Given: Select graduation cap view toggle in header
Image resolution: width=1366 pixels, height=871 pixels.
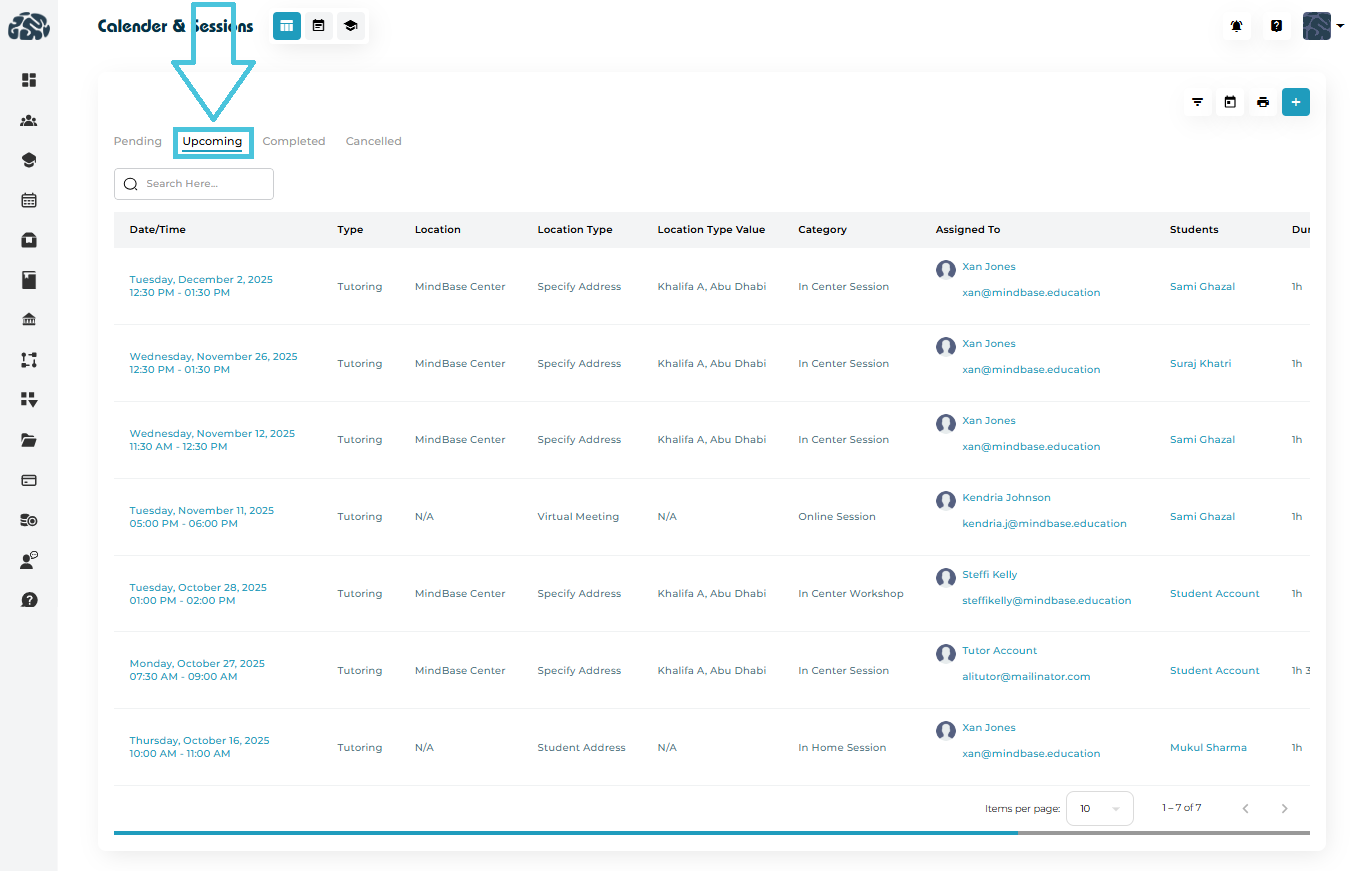Looking at the screenshot, I should pos(350,26).
